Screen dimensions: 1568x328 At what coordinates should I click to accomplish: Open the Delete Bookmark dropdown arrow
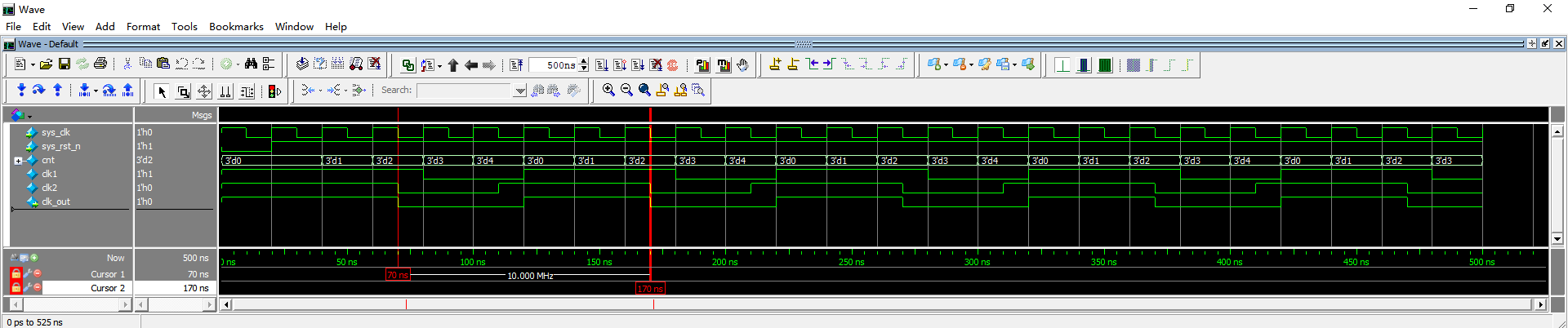click(x=971, y=65)
